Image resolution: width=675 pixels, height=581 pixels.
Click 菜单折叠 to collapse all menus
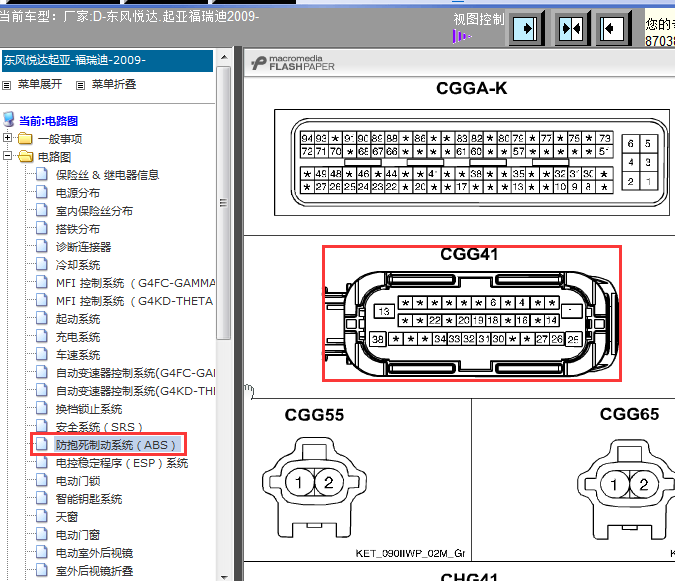(x=114, y=84)
